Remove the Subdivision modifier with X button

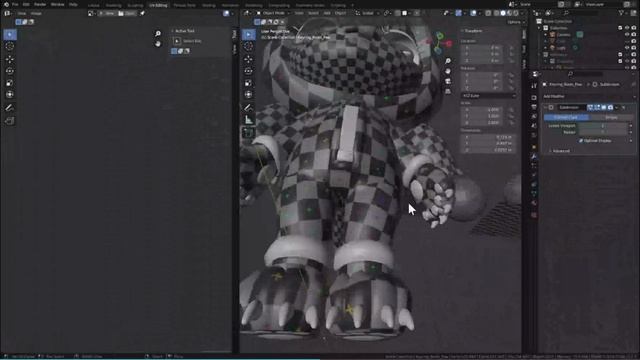[x=623, y=107]
